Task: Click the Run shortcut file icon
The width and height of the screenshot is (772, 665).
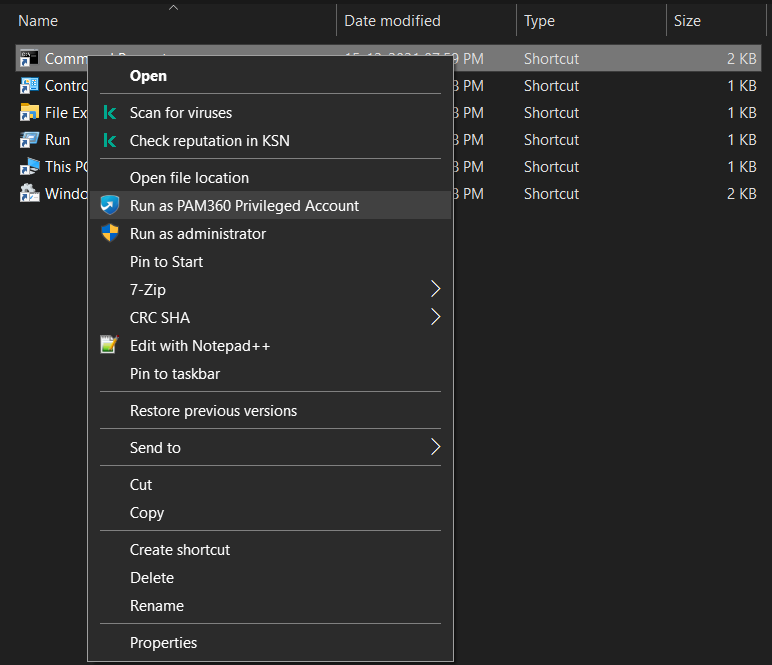Action: click(29, 140)
